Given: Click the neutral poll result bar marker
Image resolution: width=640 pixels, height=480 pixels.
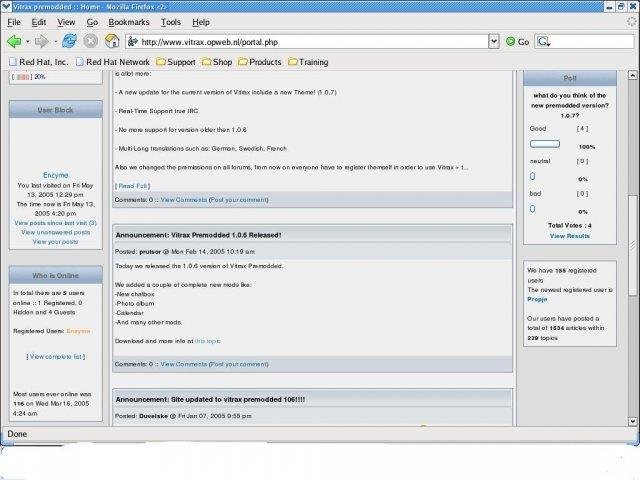Looking at the screenshot, I should click(533, 176).
